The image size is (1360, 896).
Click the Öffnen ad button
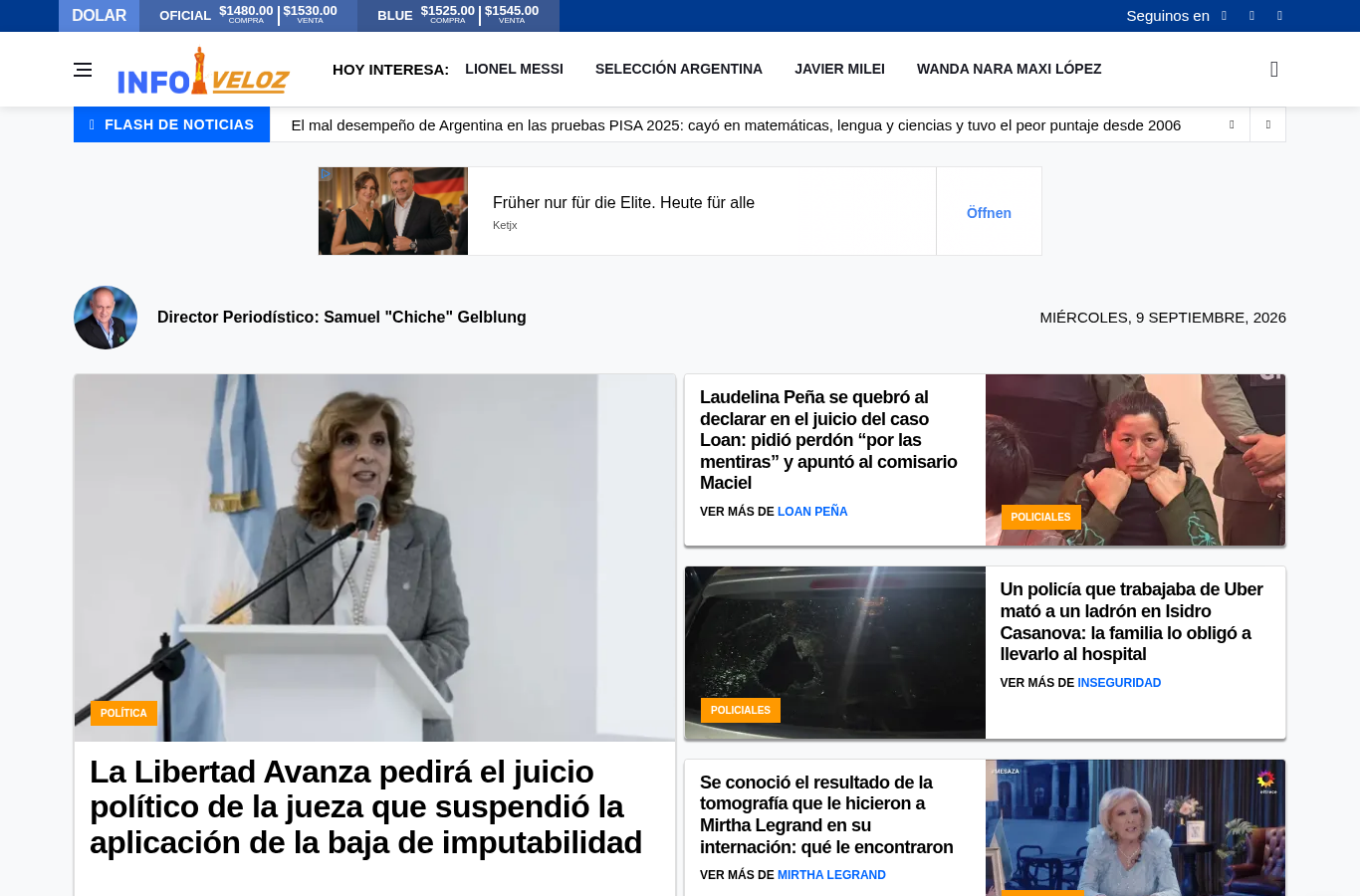coord(989,212)
